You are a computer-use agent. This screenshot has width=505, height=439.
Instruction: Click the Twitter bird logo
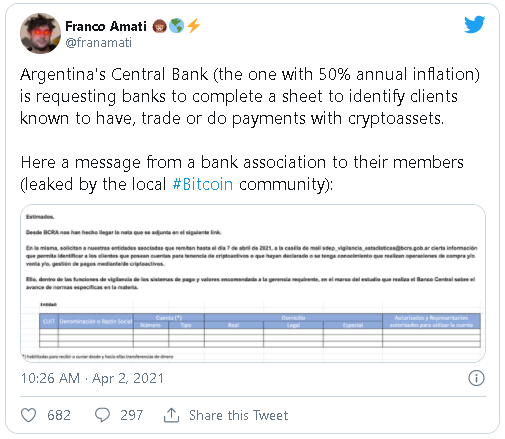coord(474,24)
